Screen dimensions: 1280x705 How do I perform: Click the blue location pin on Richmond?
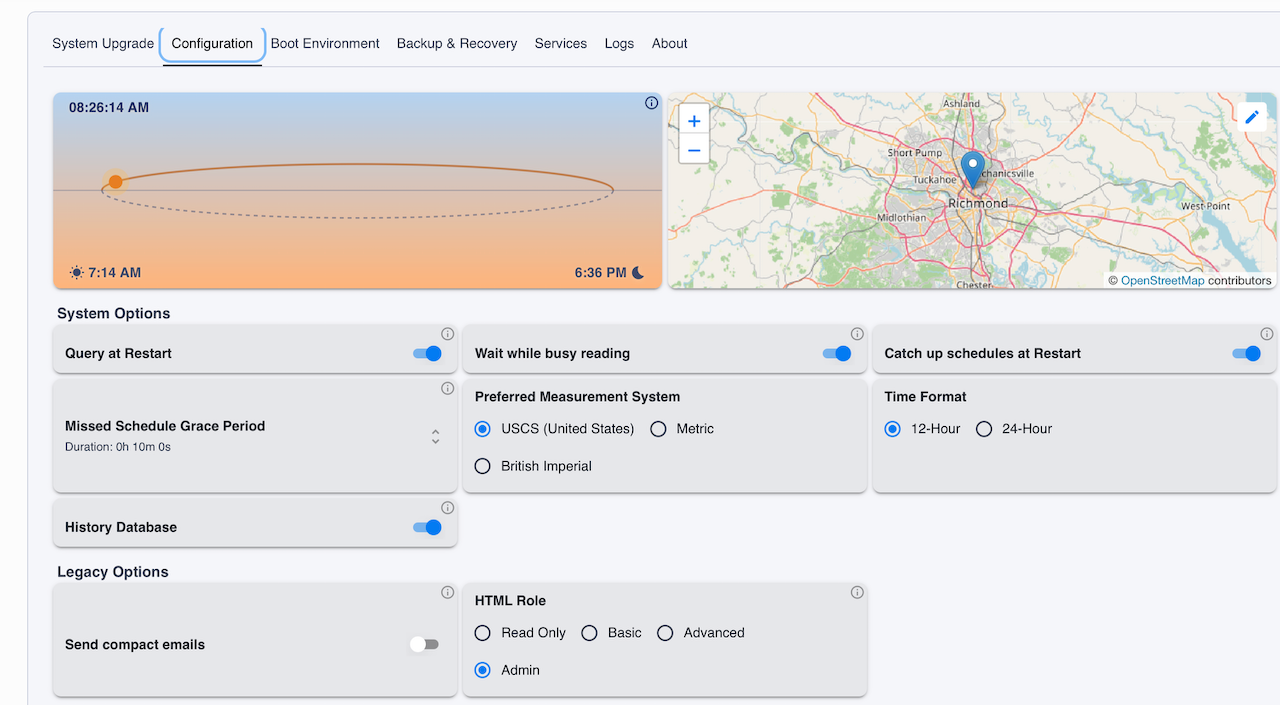972,169
